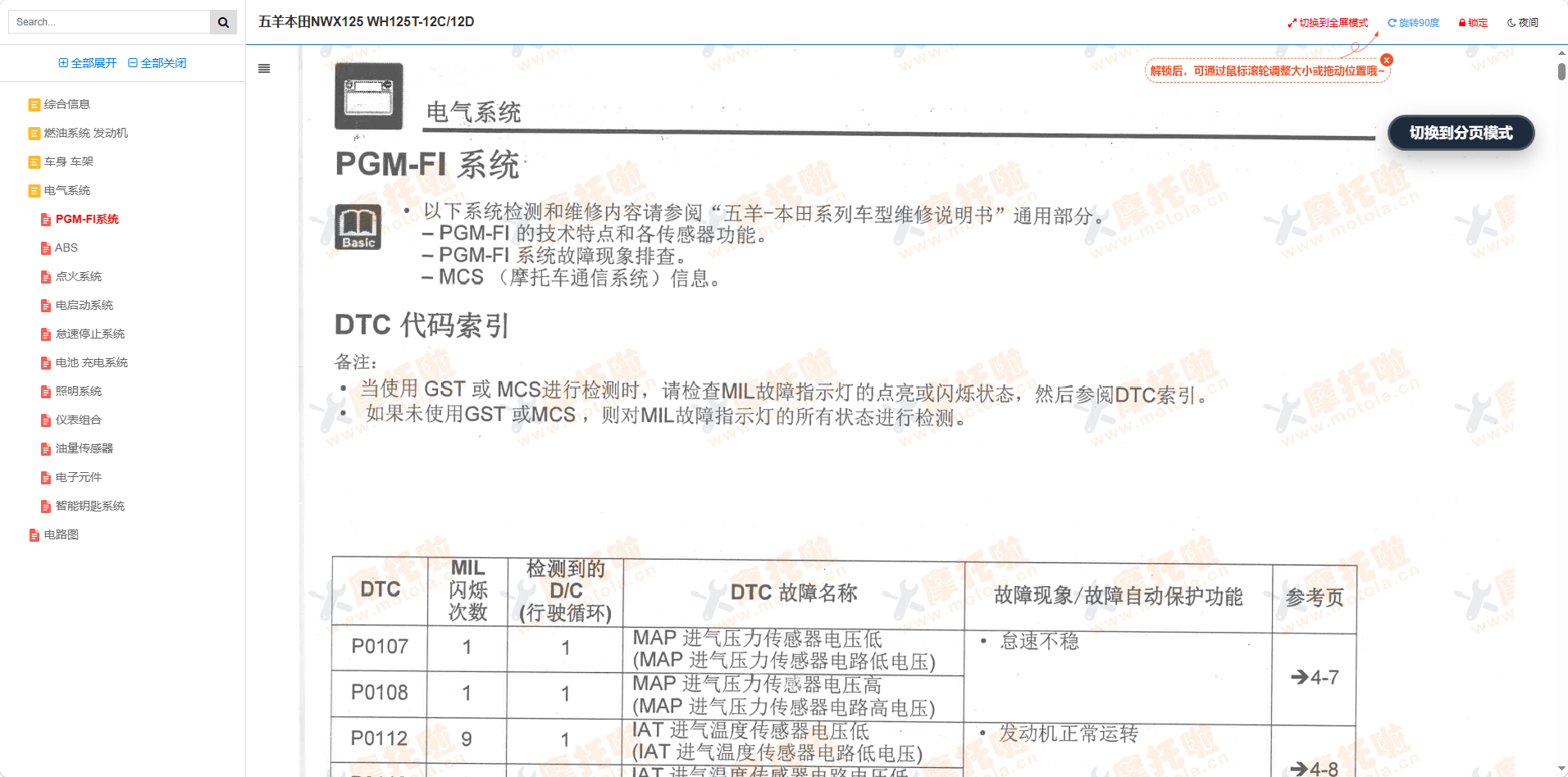This screenshot has height=777, width=1568.
Task: Open the 点火系统 page
Action: [x=79, y=276]
